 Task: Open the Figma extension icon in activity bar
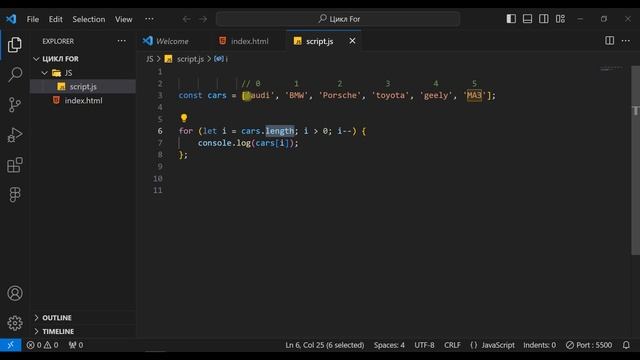point(15,195)
